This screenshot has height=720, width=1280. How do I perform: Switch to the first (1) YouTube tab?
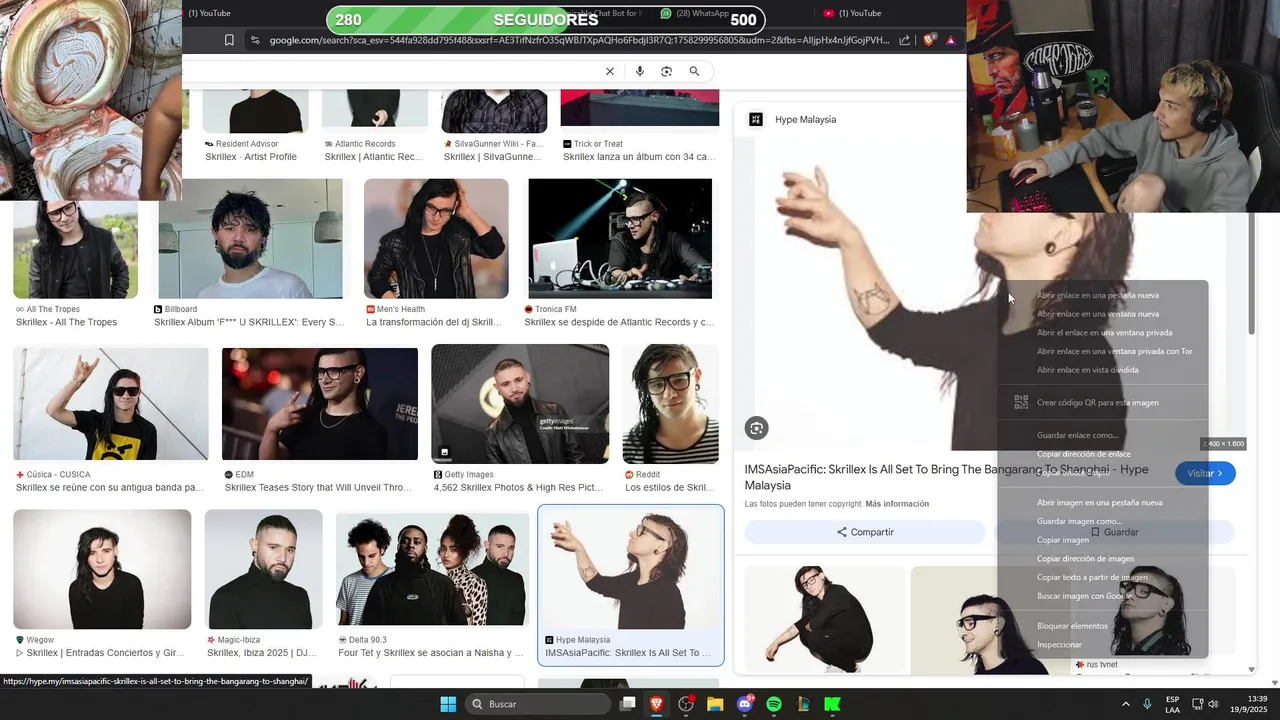(209, 13)
